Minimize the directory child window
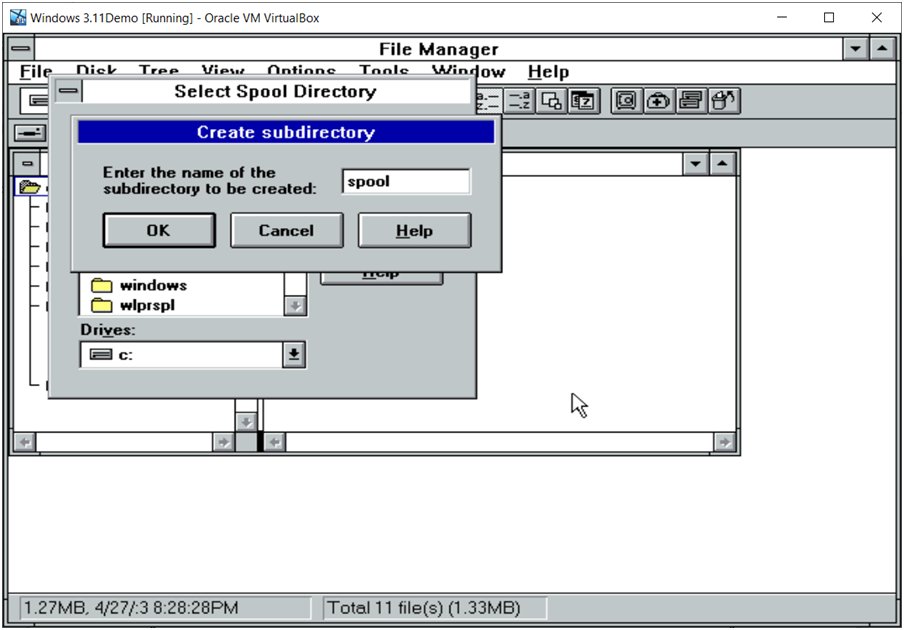The width and height of the screenshot is (904, 630). 696,164
